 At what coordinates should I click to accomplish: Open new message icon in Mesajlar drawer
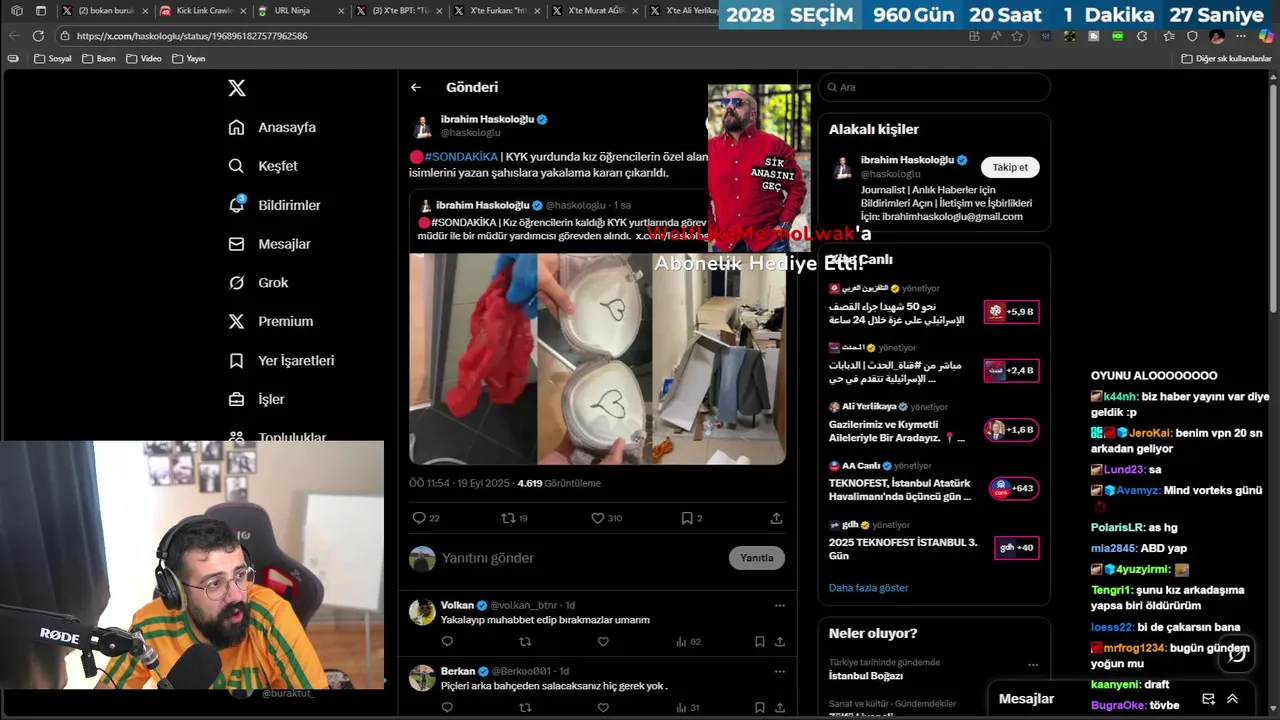[1208, 699]
